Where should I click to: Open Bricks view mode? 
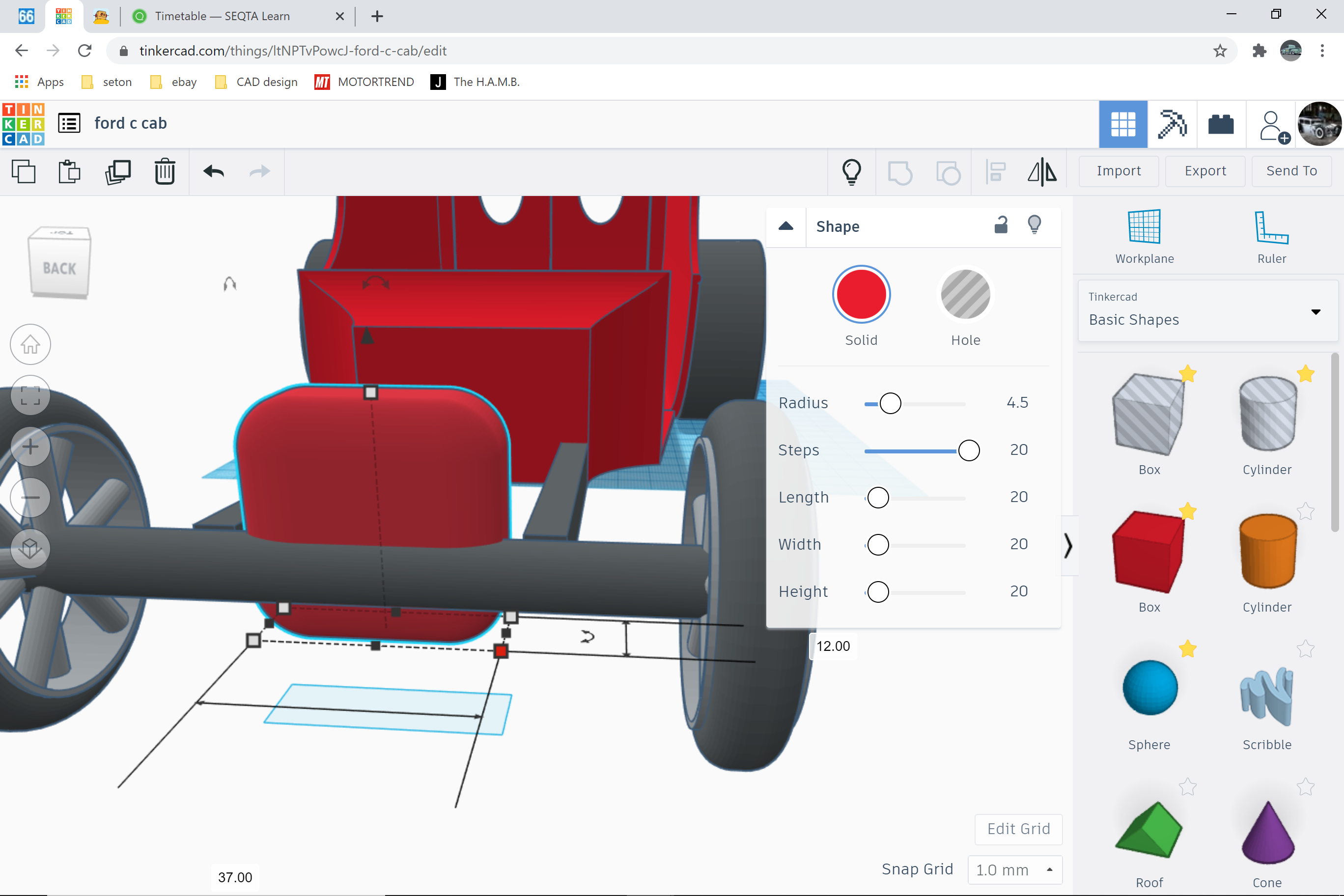(x=1221, y=124)
